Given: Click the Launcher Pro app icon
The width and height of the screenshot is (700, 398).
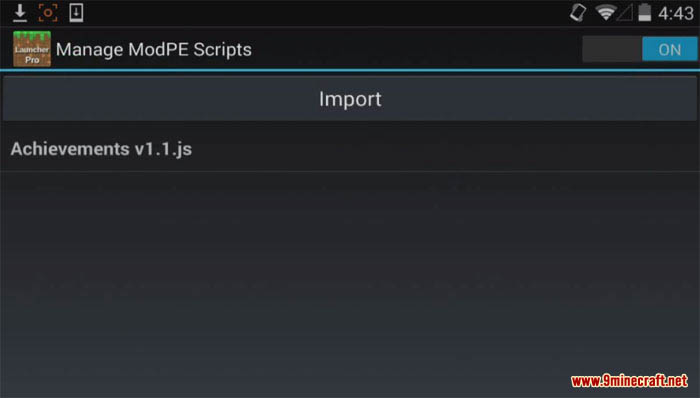Looking at the screenshot, I should 32,49.
